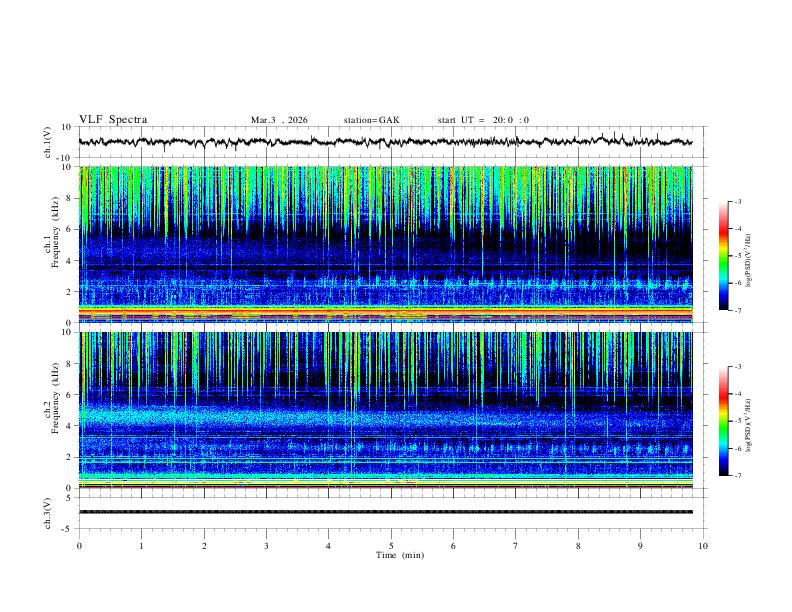
Task: Click time axis tick label "10"
Action: tap(703, 546)
